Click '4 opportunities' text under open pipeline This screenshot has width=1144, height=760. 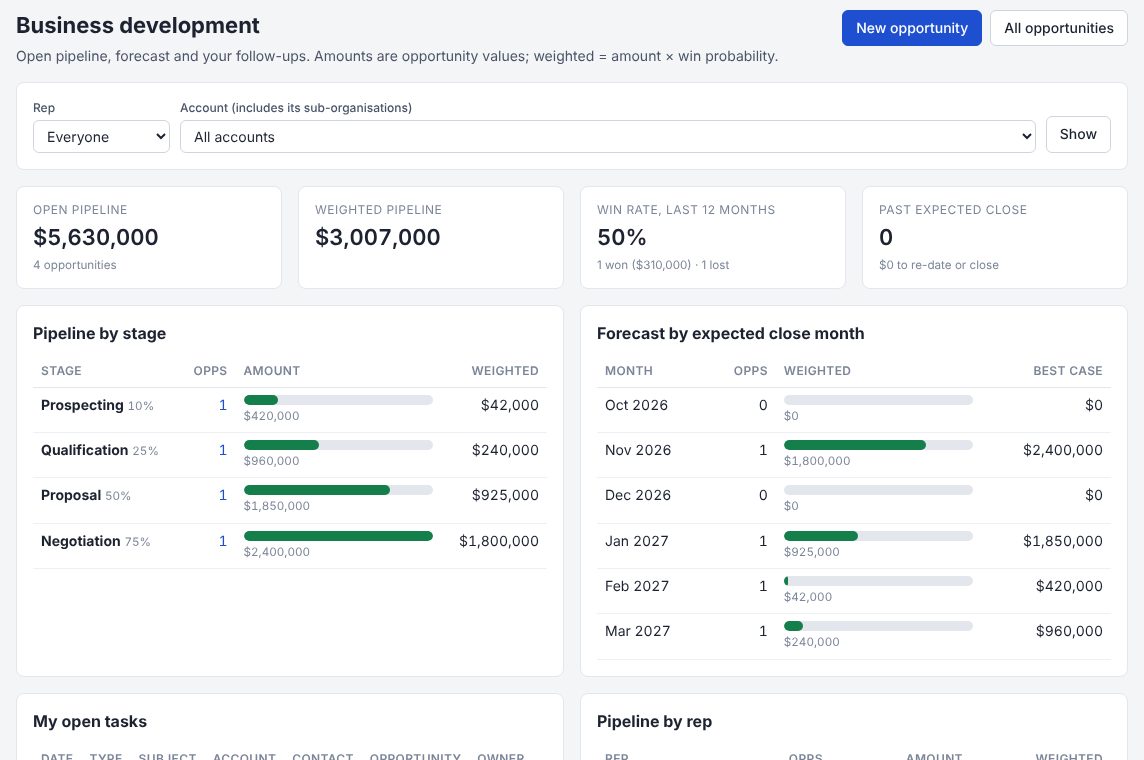click(74, 265)
